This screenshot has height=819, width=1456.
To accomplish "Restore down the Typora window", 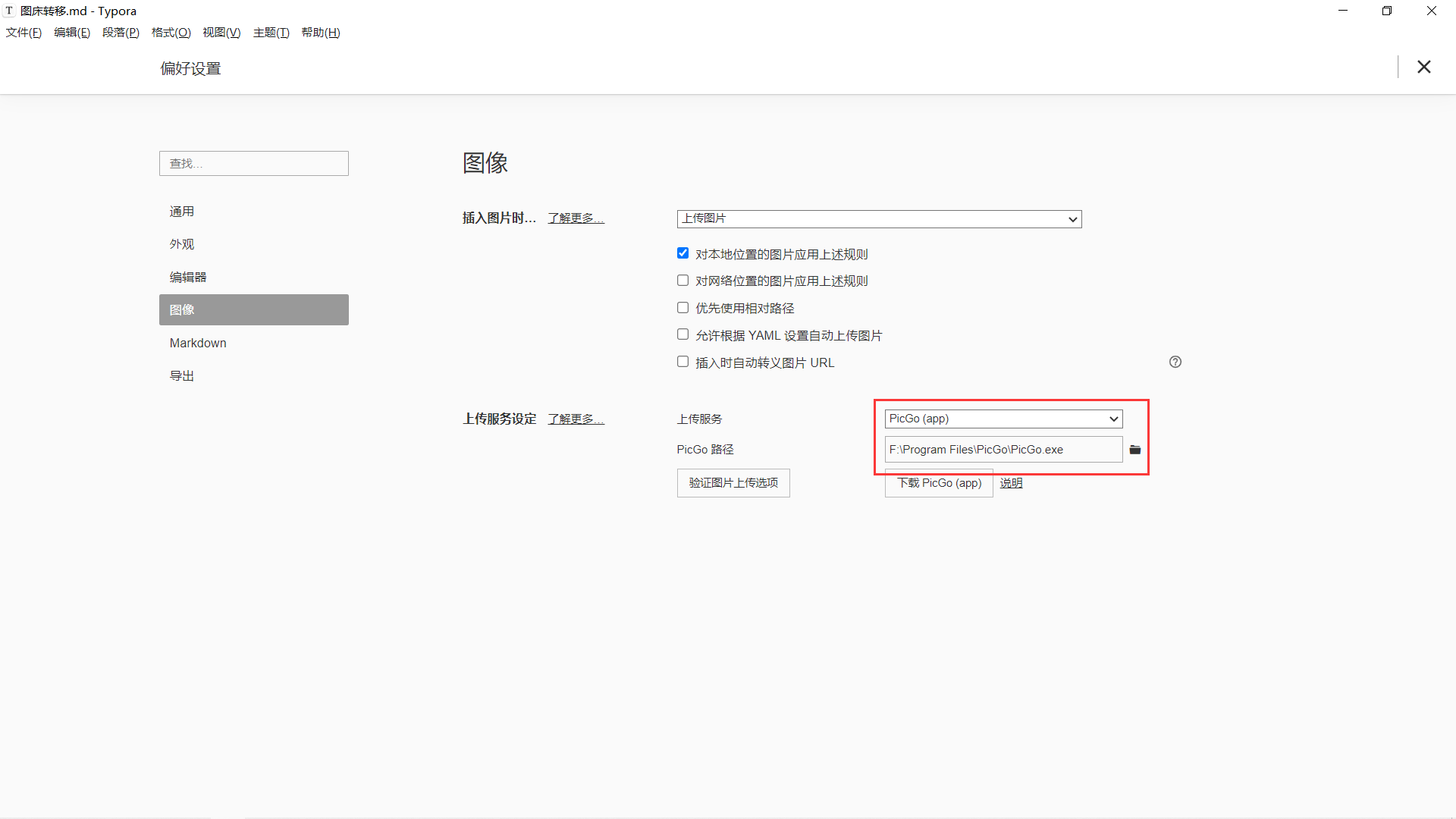I will (x=1386, y=11).
